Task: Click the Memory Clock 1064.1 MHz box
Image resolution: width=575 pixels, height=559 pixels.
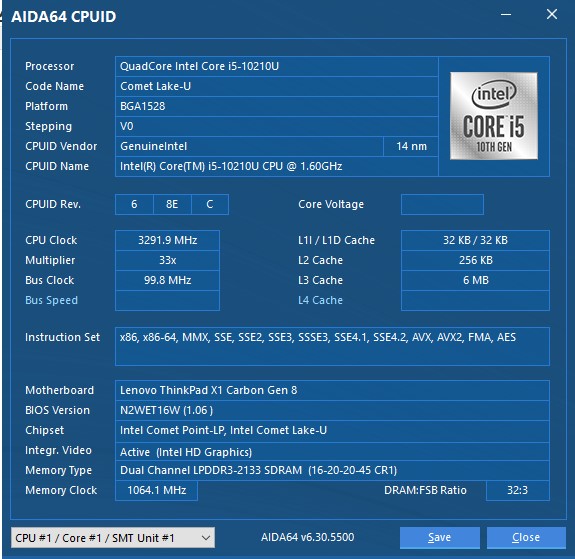Action: 157,490
